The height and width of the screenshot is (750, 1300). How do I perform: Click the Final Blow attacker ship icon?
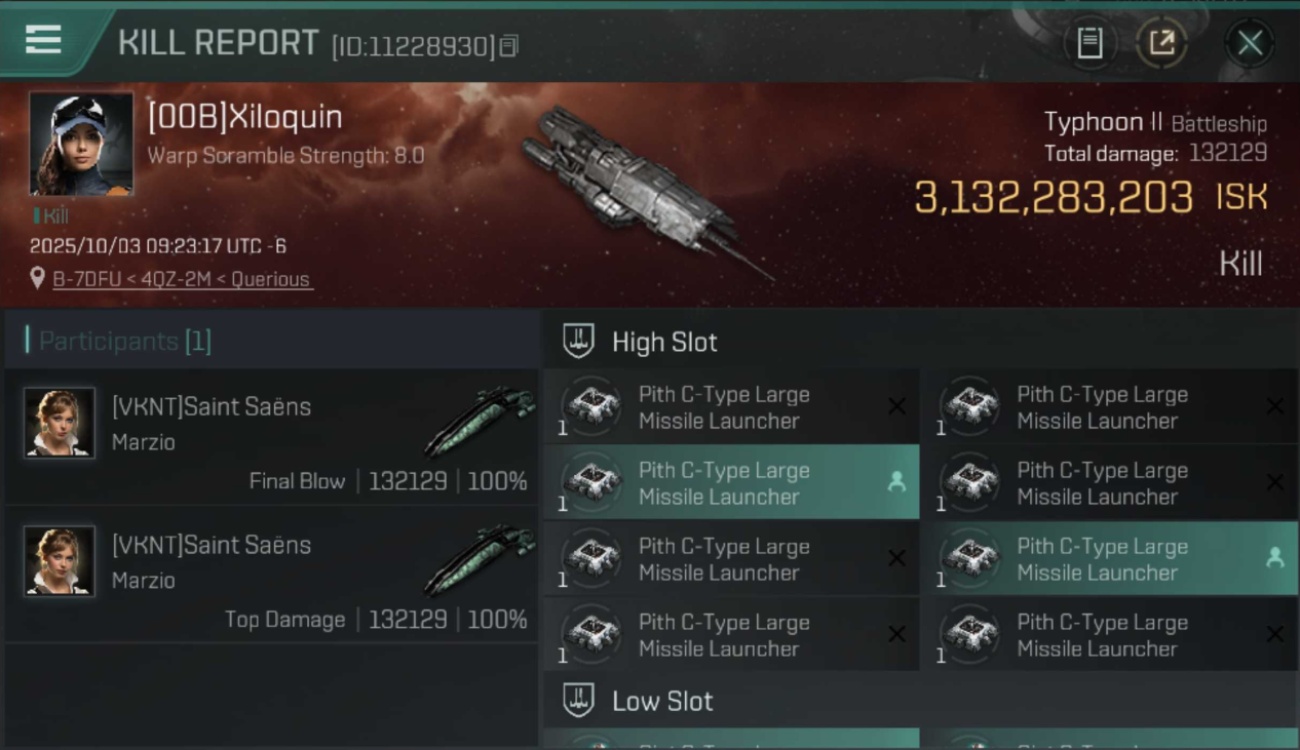[480, 420]
